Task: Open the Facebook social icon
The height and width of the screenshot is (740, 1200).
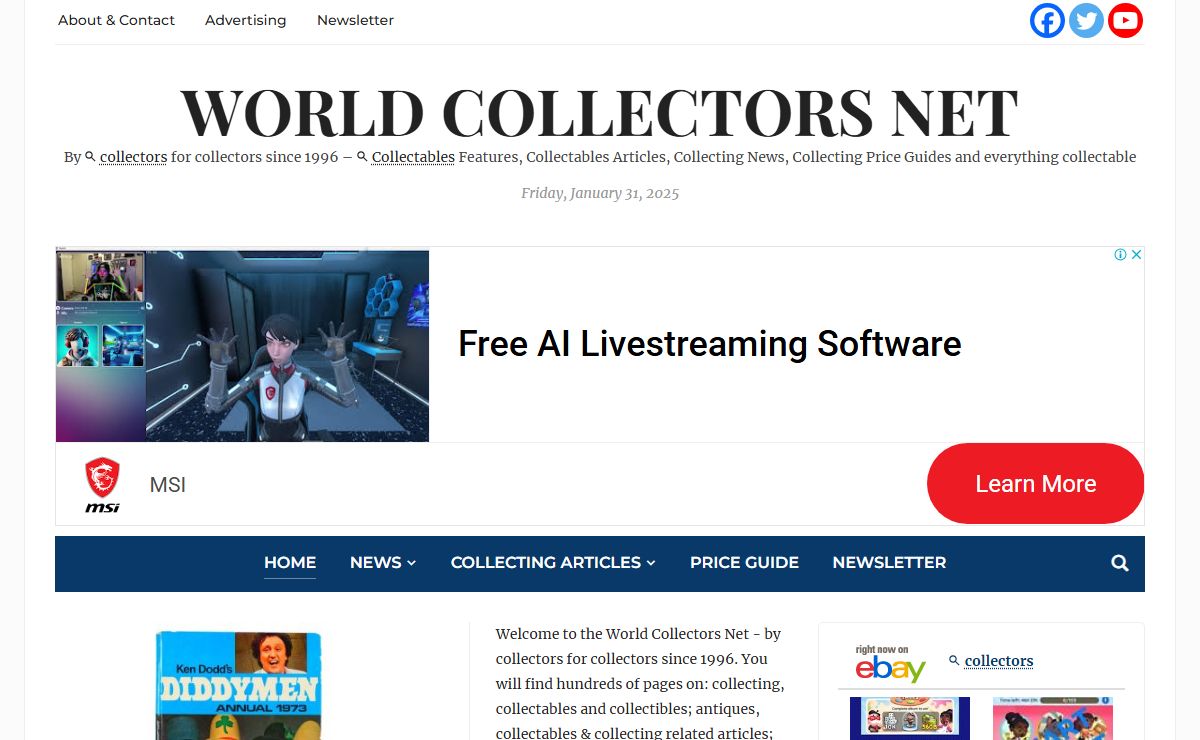Action: [1047, 20]
